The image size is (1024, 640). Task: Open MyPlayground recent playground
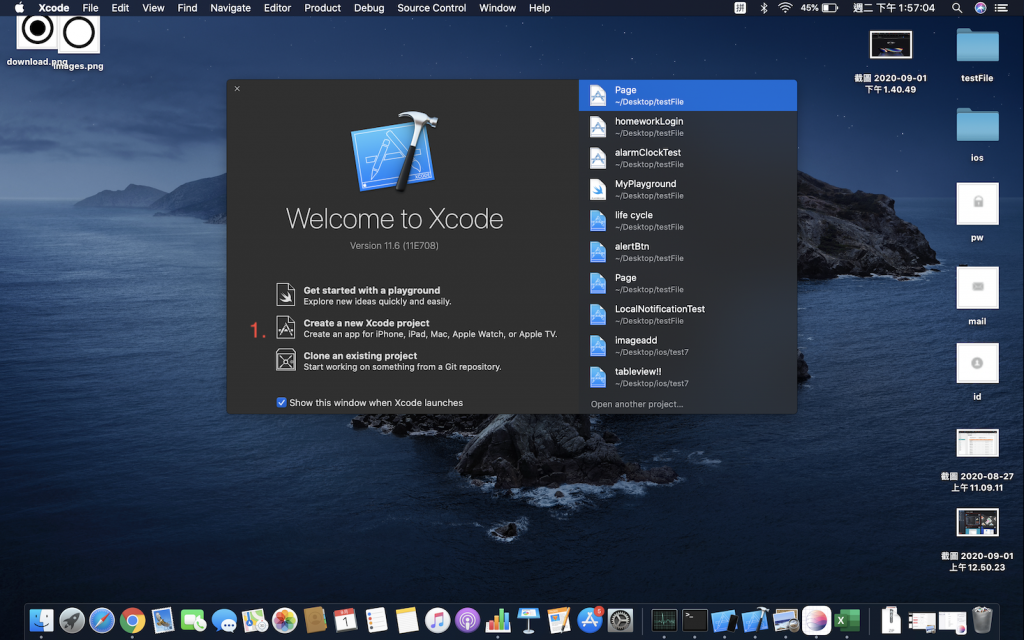[x=688, y=189]
